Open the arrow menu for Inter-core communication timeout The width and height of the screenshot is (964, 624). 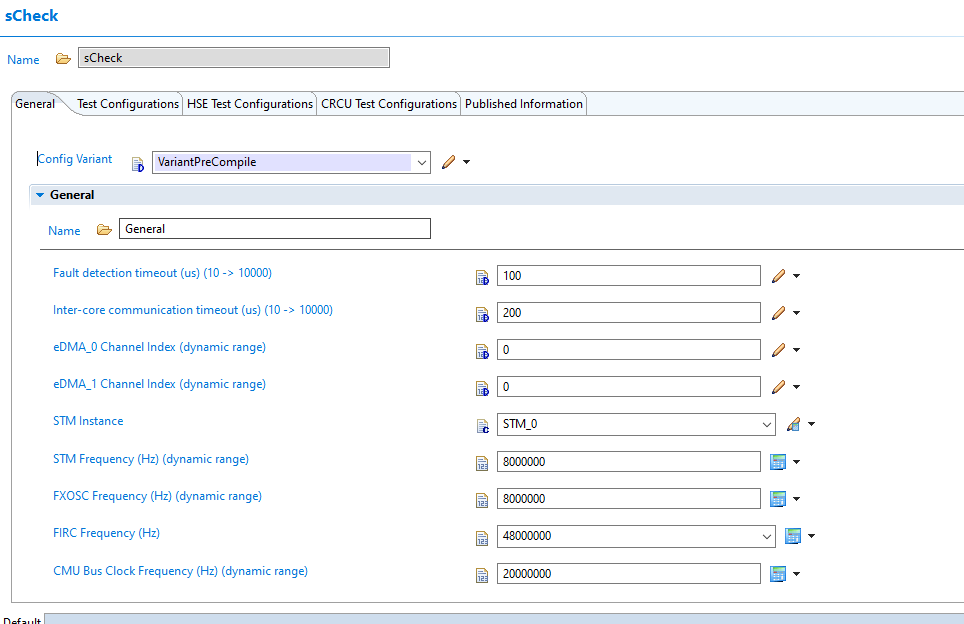[796, 313]
